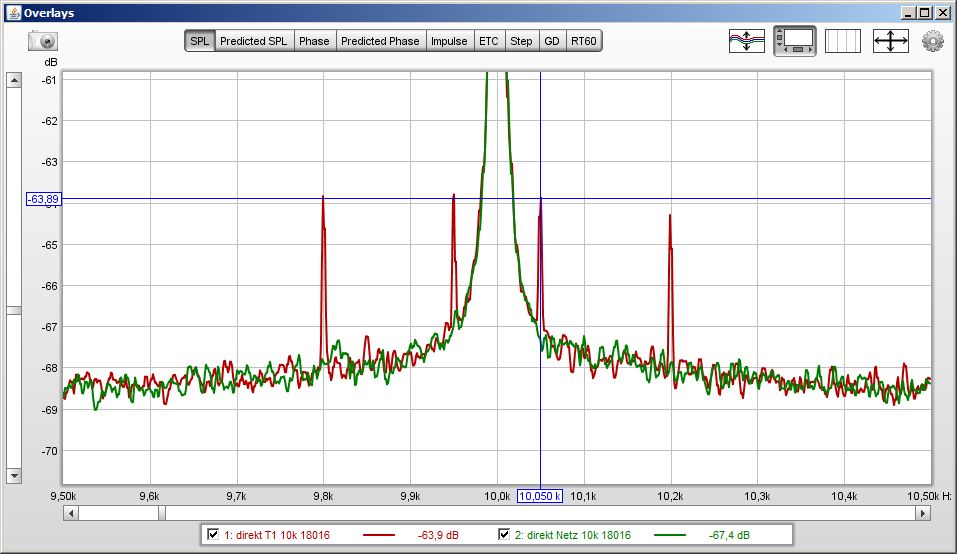The height and width of the screenshot is (554, 957).
Task: Click horizontal scrollbar right arrow
Action: pos(923,514)
